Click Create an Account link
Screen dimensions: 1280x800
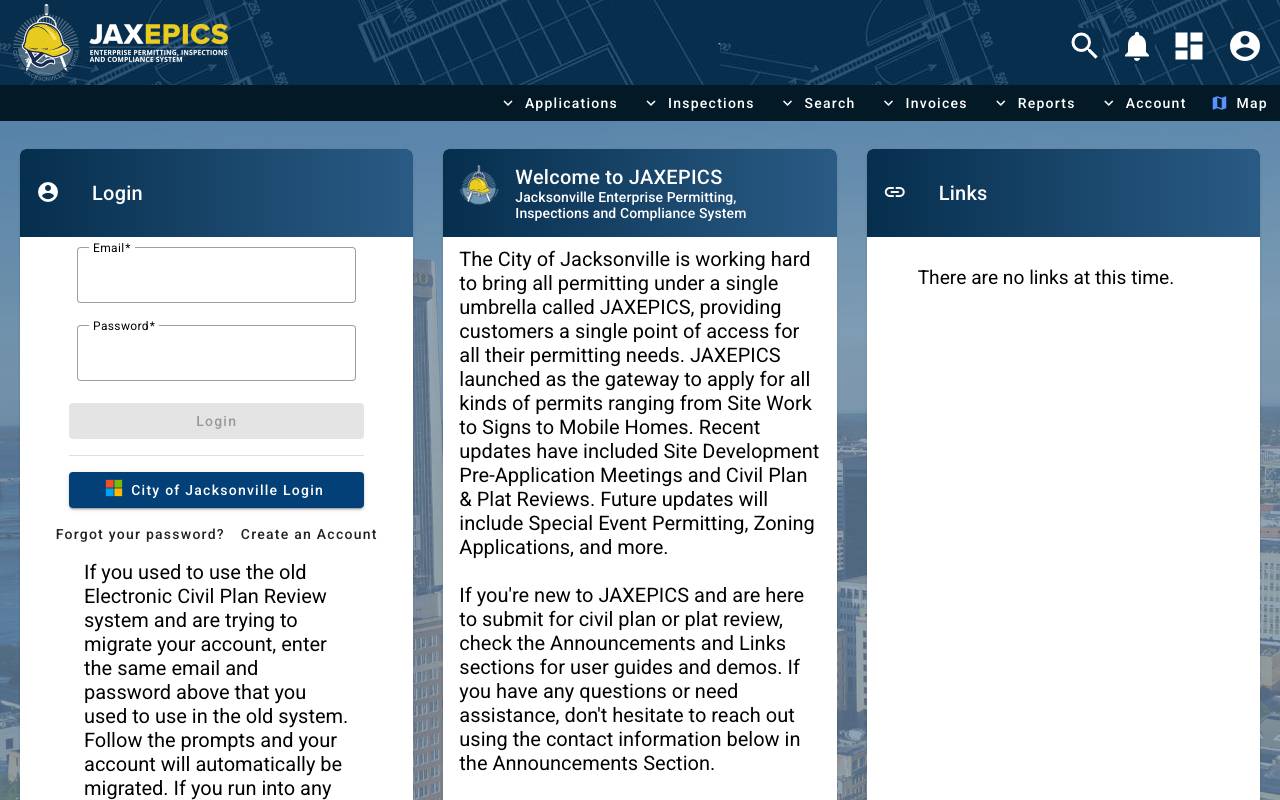(x=309, y=534)
